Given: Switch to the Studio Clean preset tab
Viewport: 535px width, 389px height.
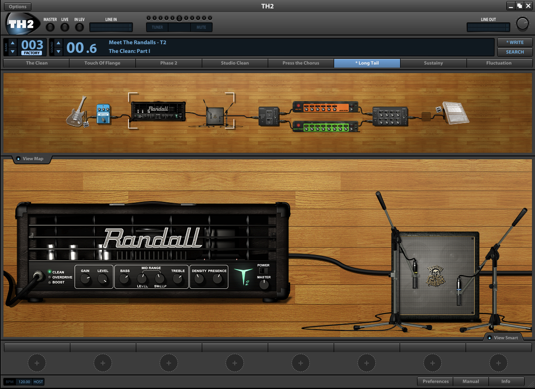Looking at the screenshot, I should [x=234, y=63].
